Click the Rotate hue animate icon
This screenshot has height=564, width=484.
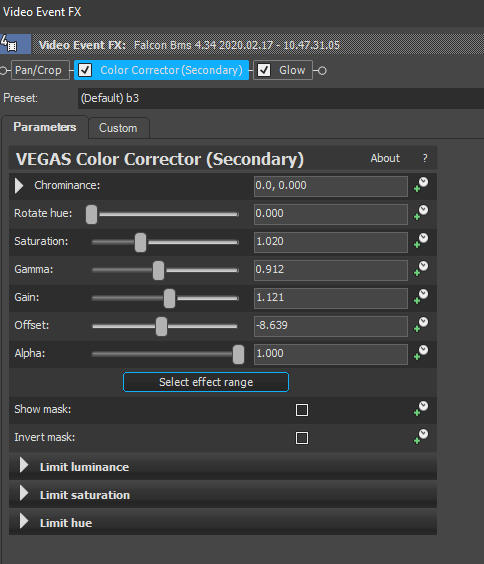pos(421,213)
